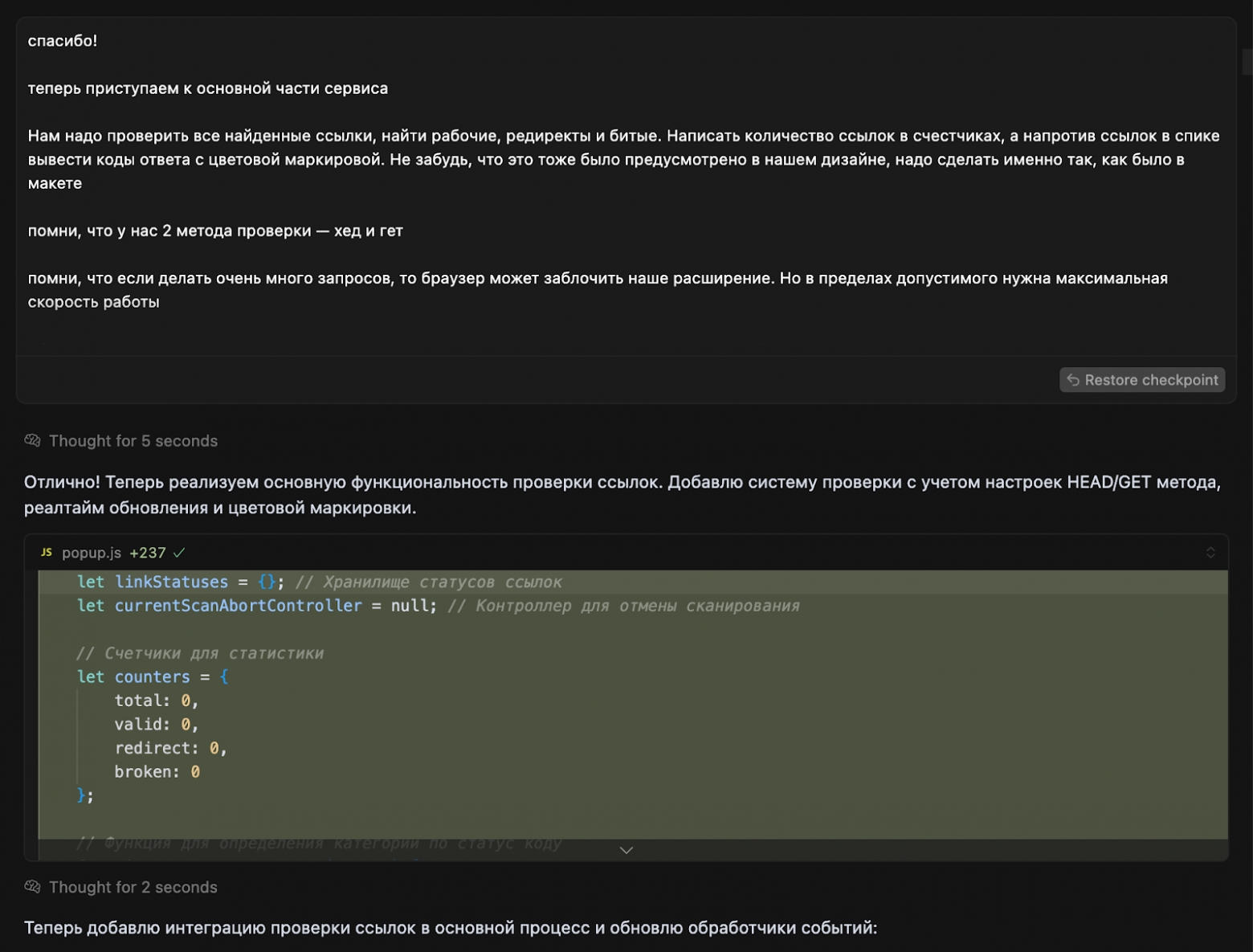Click the +237 added lines count

[148, 553]
